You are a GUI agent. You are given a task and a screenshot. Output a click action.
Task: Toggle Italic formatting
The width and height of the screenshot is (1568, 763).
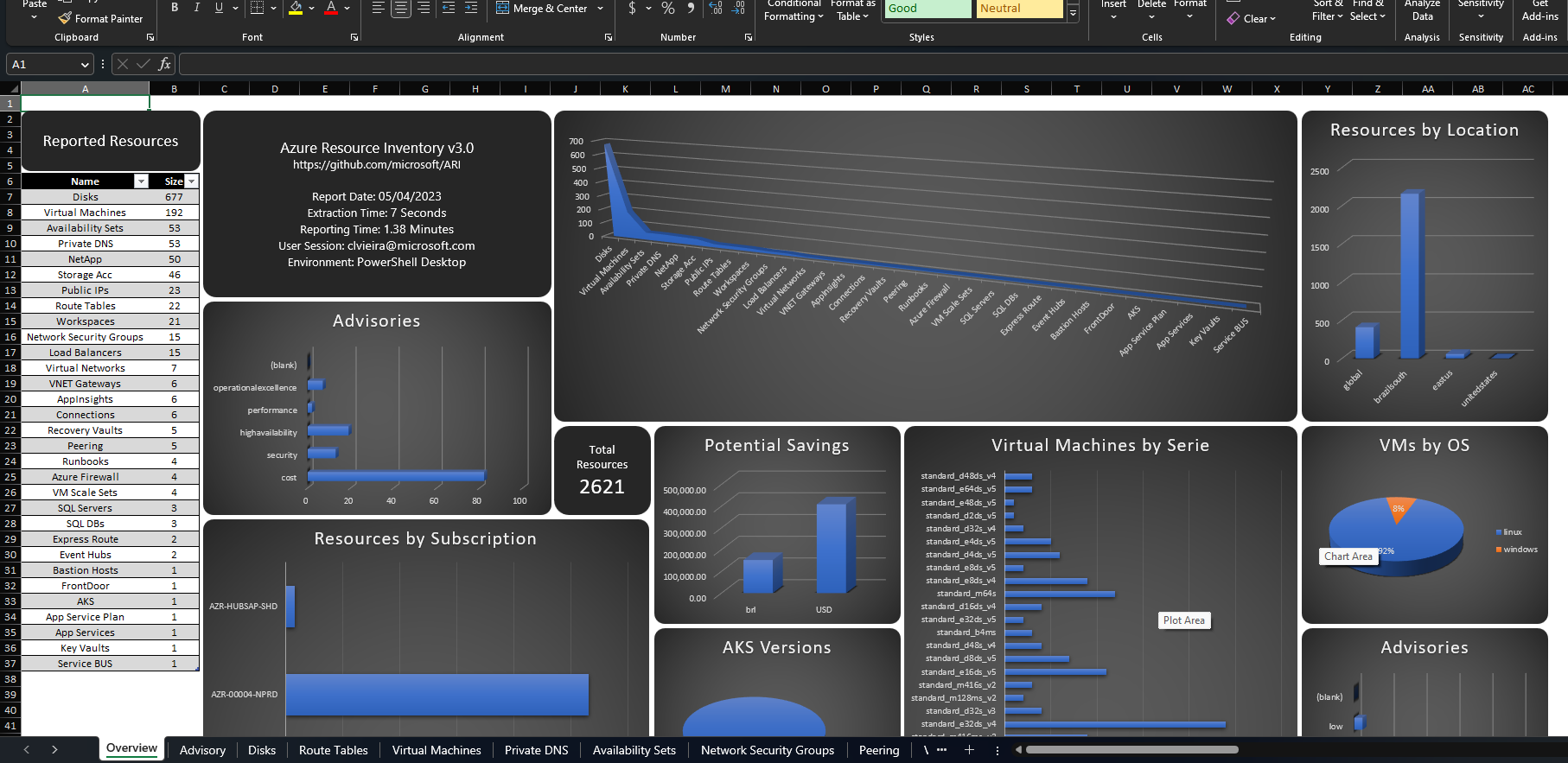pyautogui.click(x=197, y=8)
